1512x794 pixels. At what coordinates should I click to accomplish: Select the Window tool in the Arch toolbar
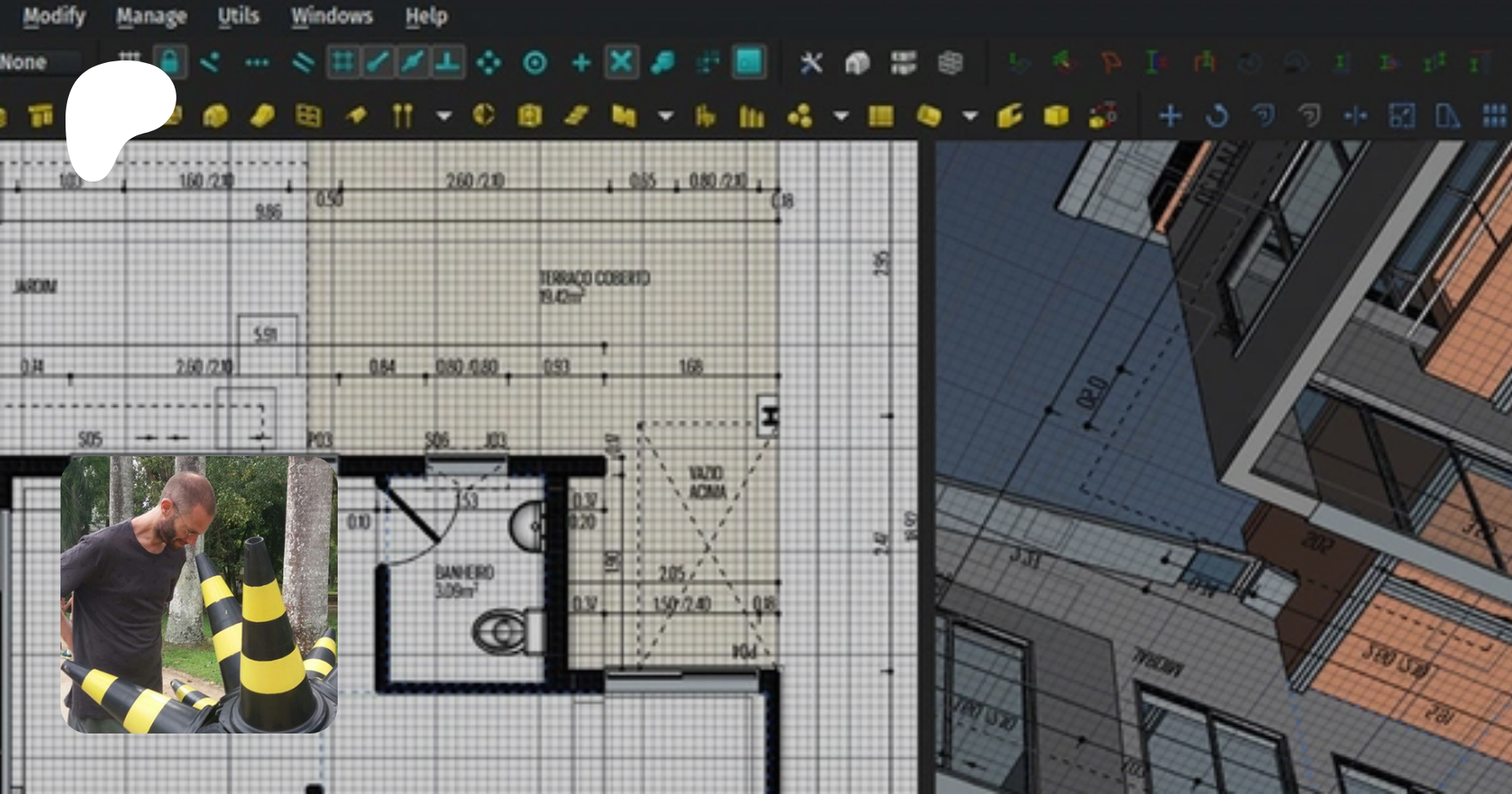click(308, 115)
